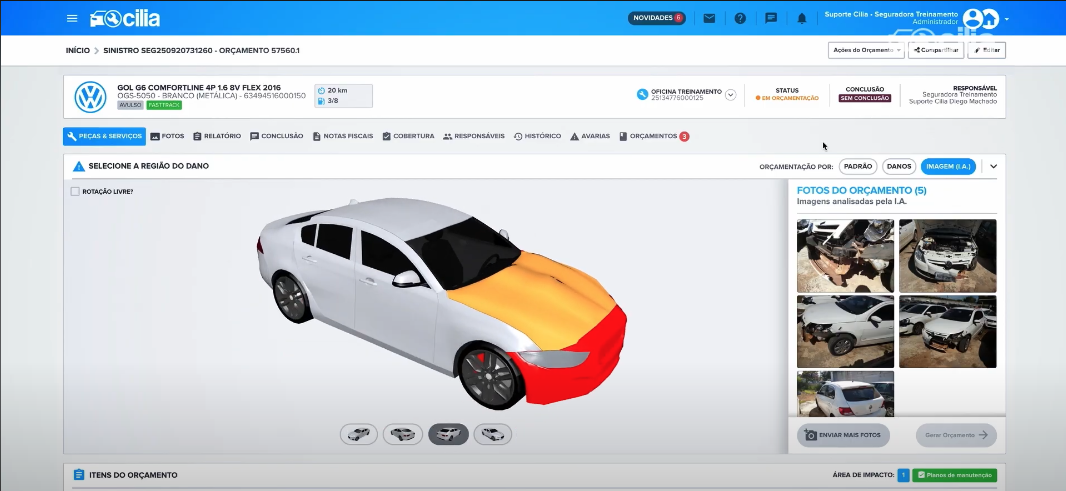Click the Compartilhar button

pyautogui.click(x=936, y=50)
